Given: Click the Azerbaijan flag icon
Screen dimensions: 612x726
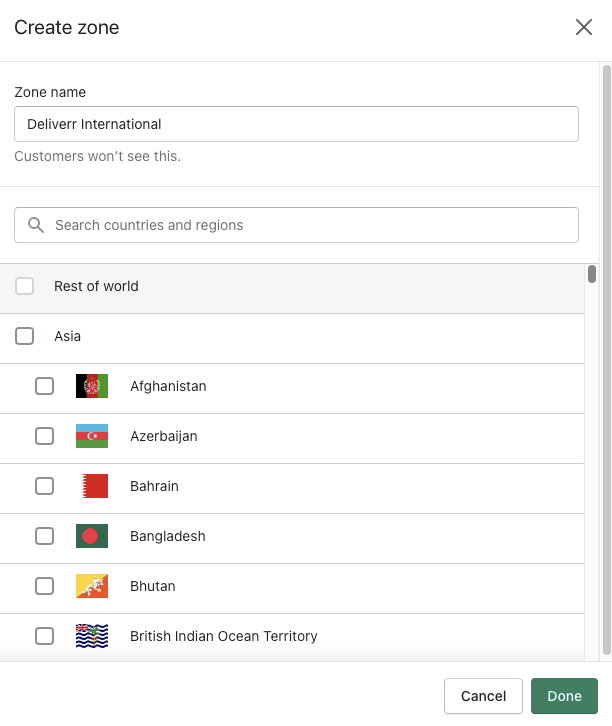Looking at the screenshot, I should coord(92,436).
